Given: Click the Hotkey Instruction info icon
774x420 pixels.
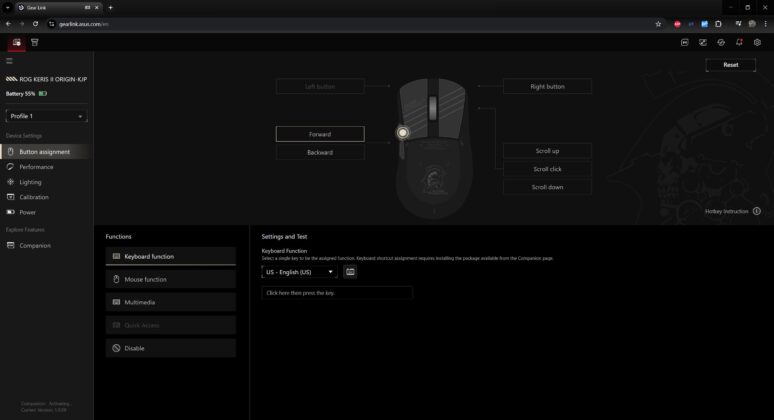Looking at the screenshot, I should pyautogui.click(x=757, y=211).
